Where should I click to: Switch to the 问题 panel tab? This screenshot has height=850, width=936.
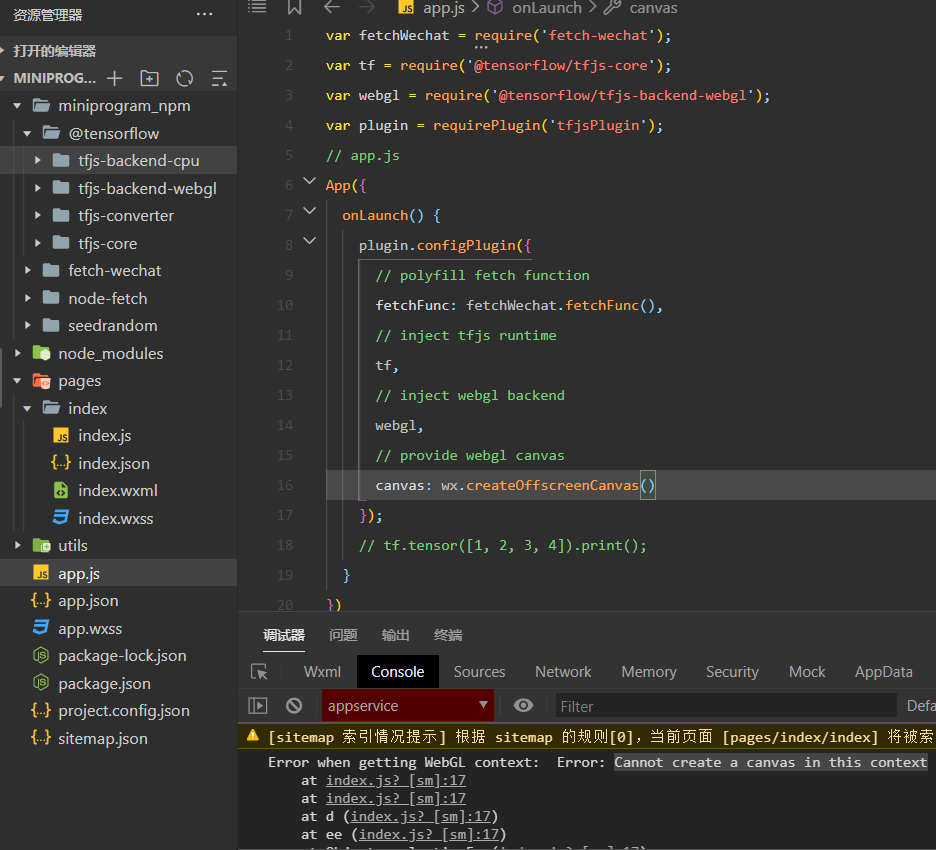343,635
